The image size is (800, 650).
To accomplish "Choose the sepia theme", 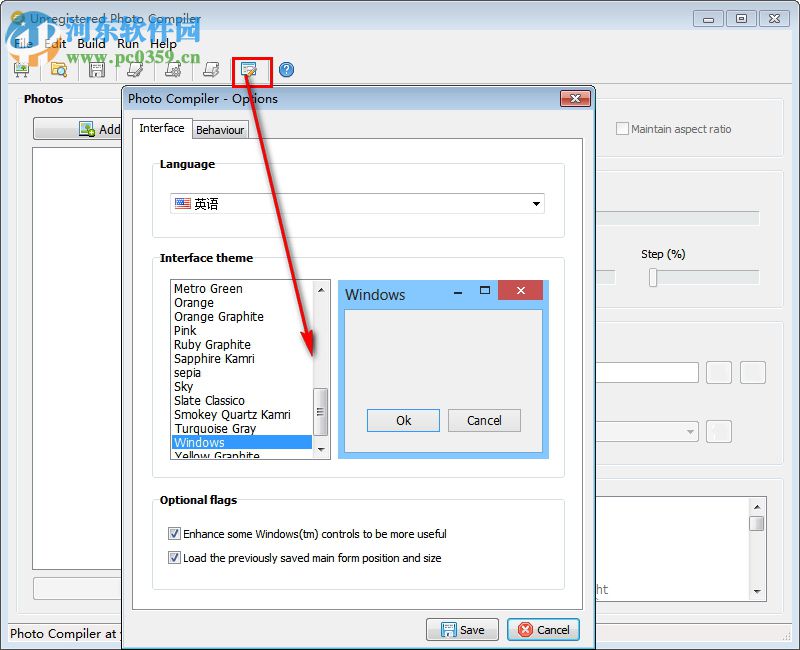I will 242,372.
